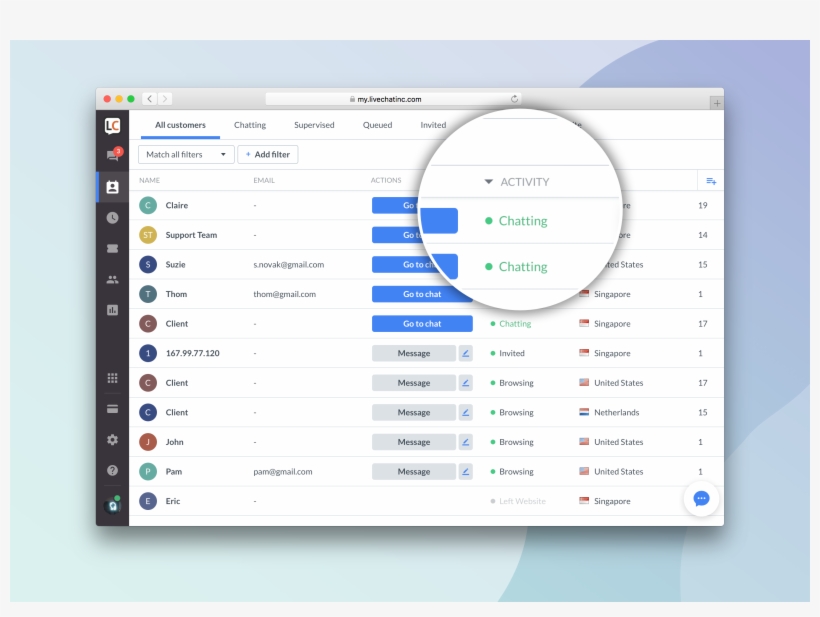
Task: Switch to the Supervised tab
Action: pyautogui.click(x=314, y=125)
